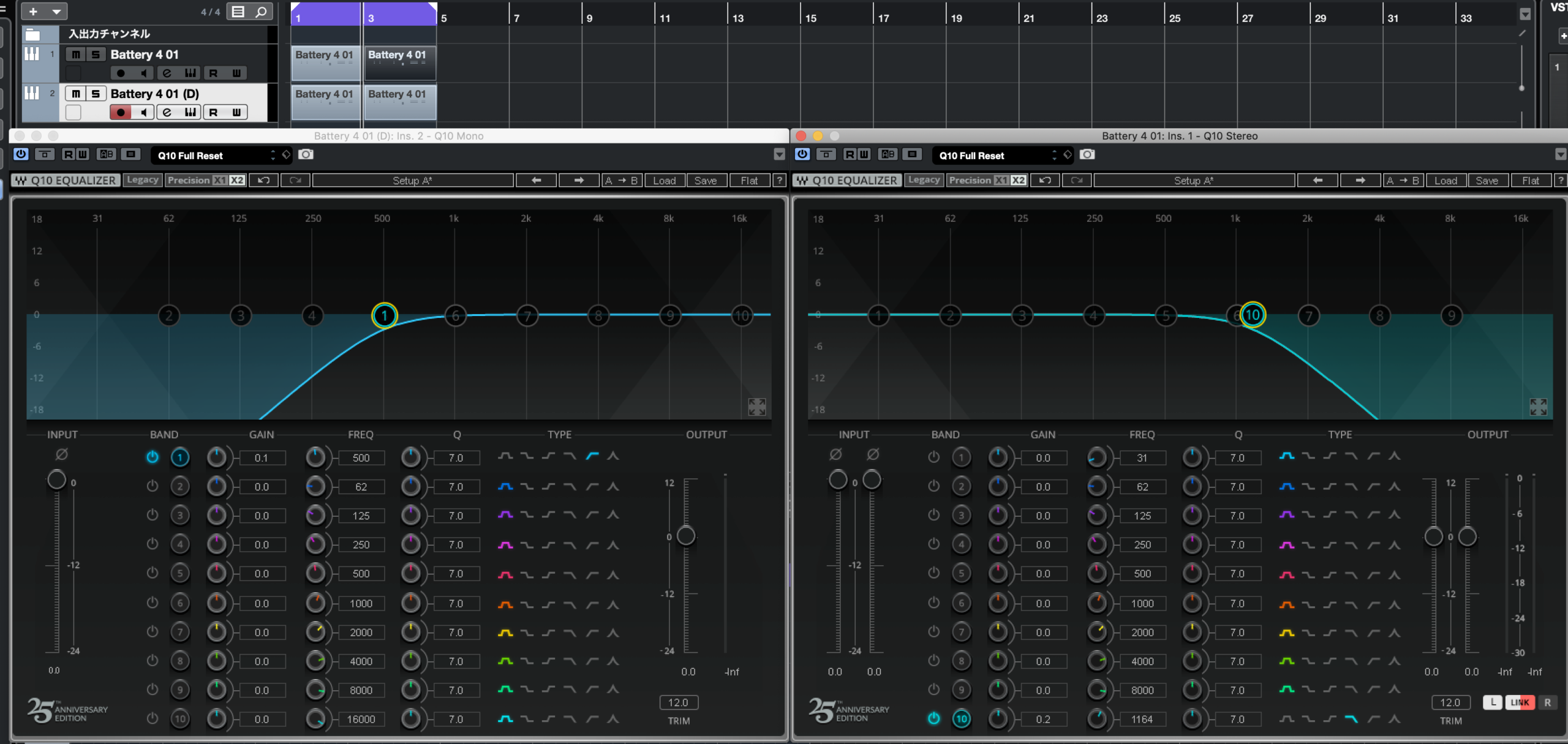The height and width of the screenshot is (744, 1568).
Task: Select high-pass filter type for band 1 Mono
Action: coord(592,456)
